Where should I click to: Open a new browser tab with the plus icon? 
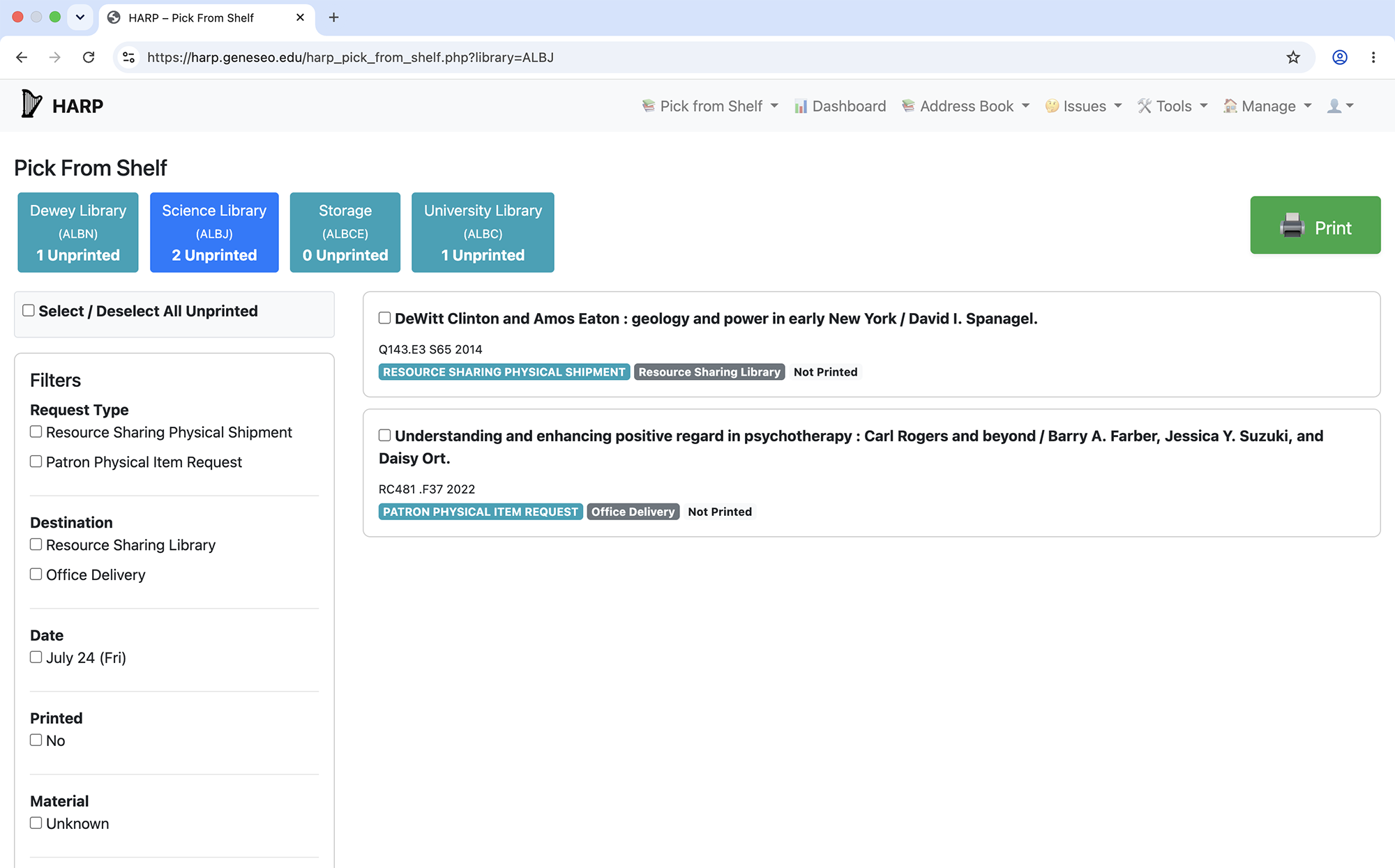334,17
